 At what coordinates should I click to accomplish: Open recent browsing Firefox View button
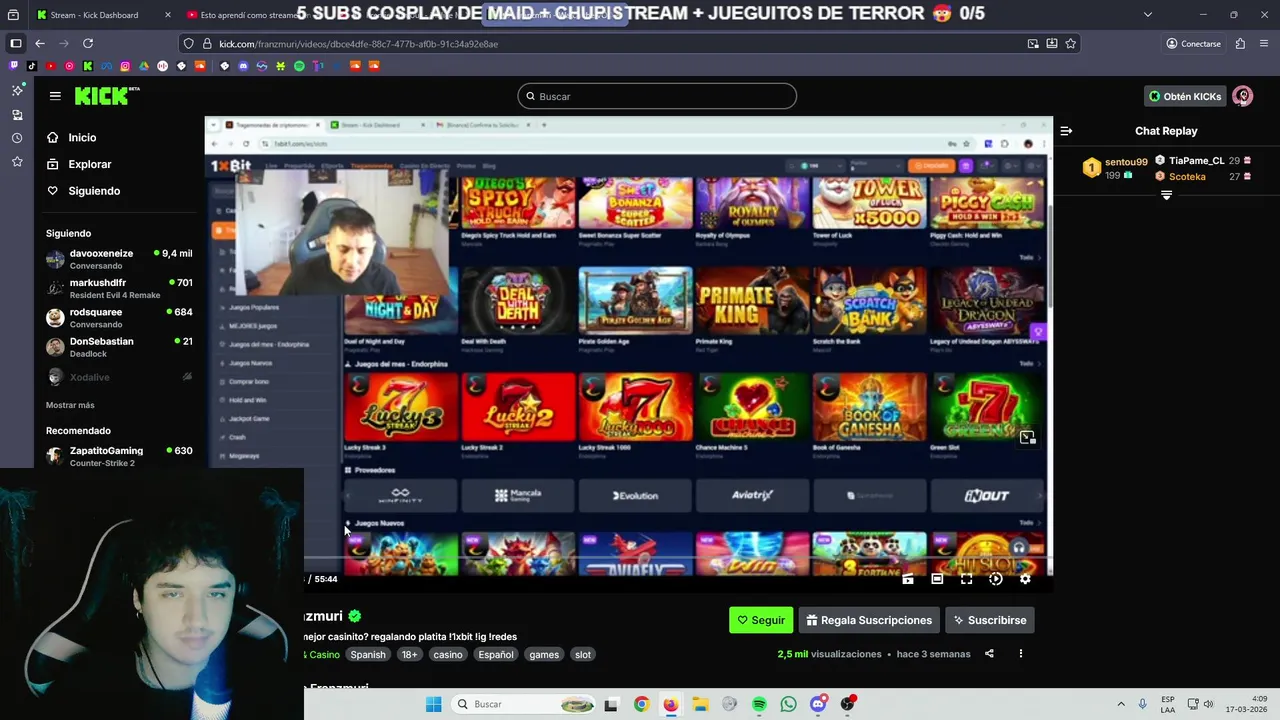point(15,14)
